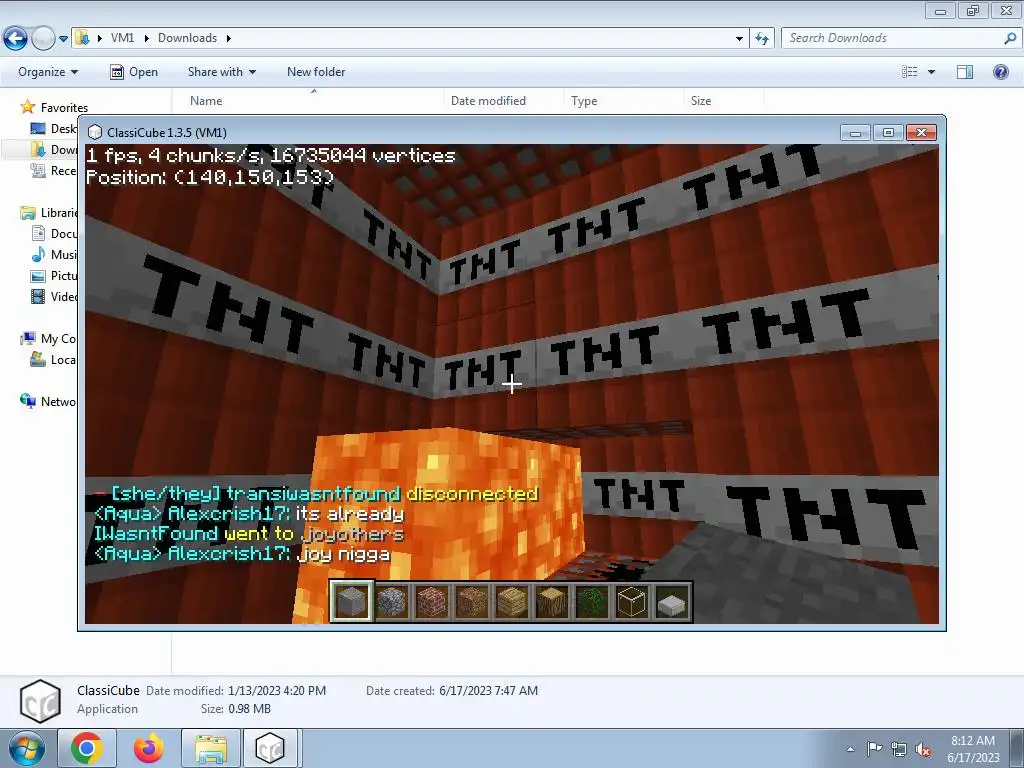
Task: Select Favorites in navigation pane
Action: pyautogui.click(x=54, y=107)
